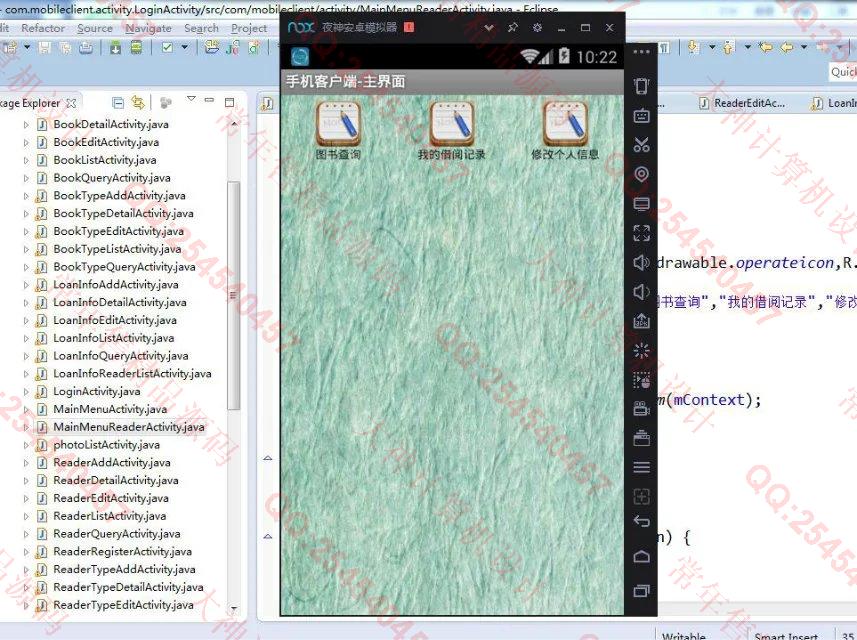Screen dimensions: 857x640
Task: Click Link with Editor icon in Package Explorer
Action: pyautogui.click(x=138, y=102)
